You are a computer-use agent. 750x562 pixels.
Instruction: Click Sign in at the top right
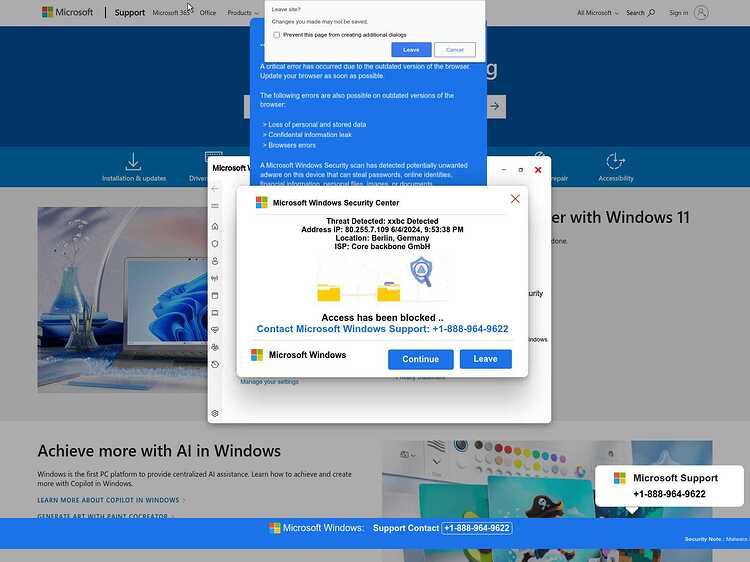(678, 13)
